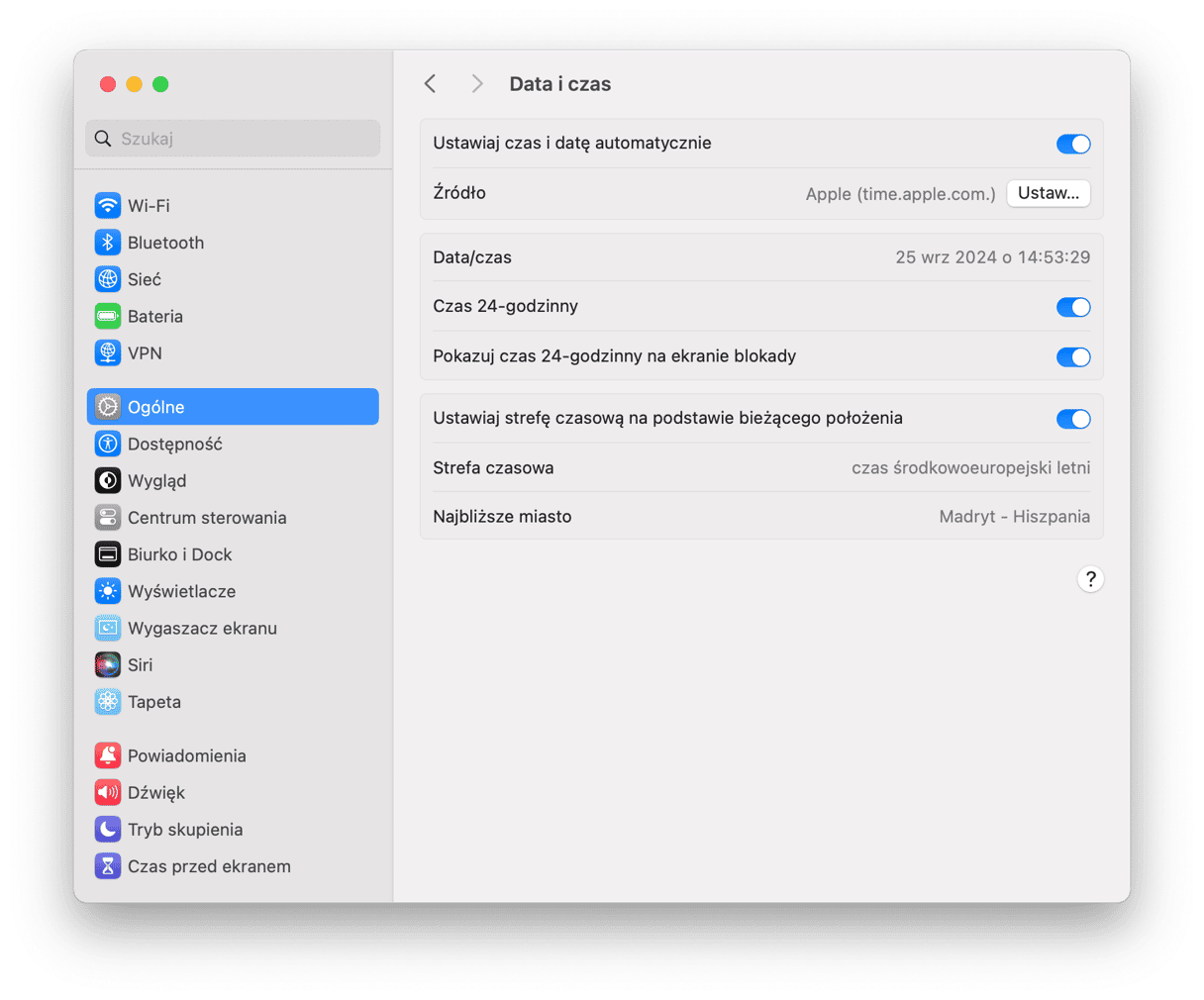Go back with the left chevron

coord(431,84)
